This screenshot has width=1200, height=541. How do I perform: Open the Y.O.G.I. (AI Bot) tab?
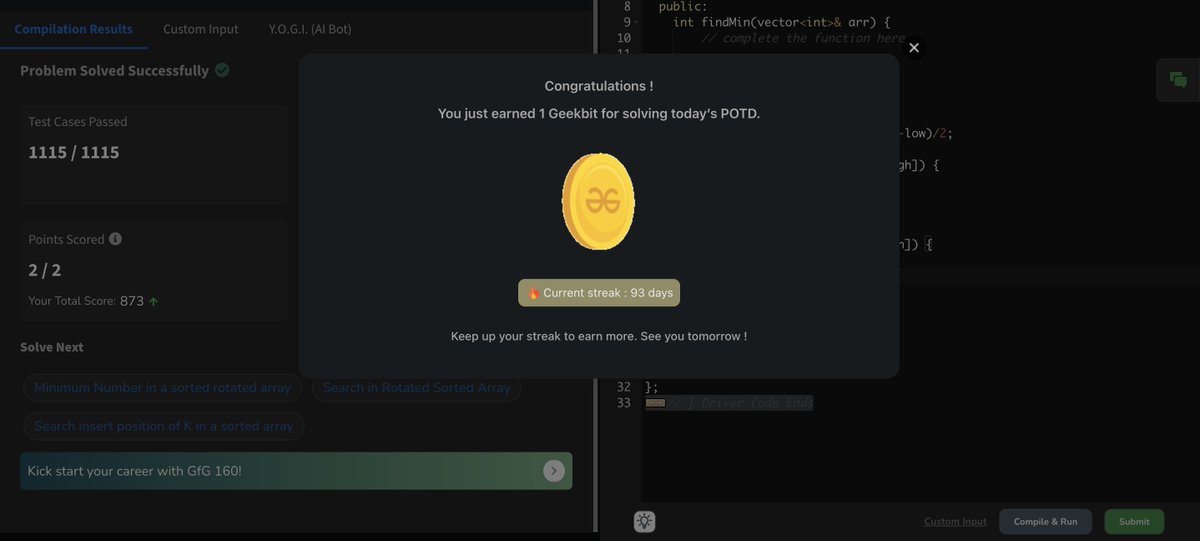(x=310, y=29)
